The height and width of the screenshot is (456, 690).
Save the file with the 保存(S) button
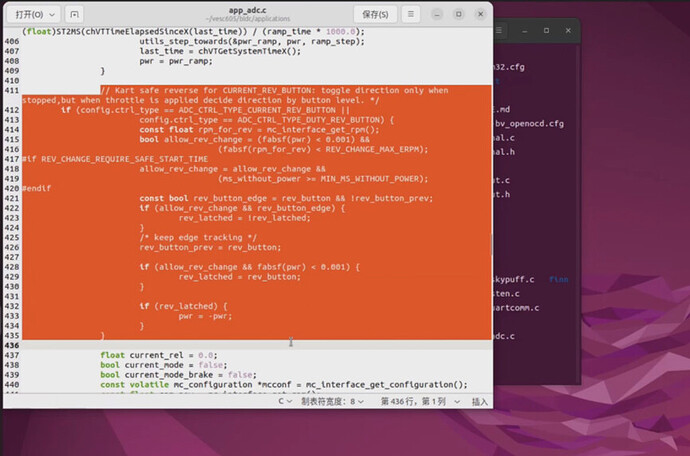pos(375,15)
